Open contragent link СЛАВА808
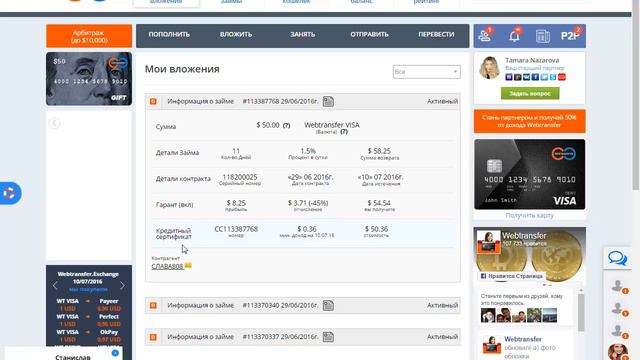This screenshot has width=640, height=360. (167, 266)
